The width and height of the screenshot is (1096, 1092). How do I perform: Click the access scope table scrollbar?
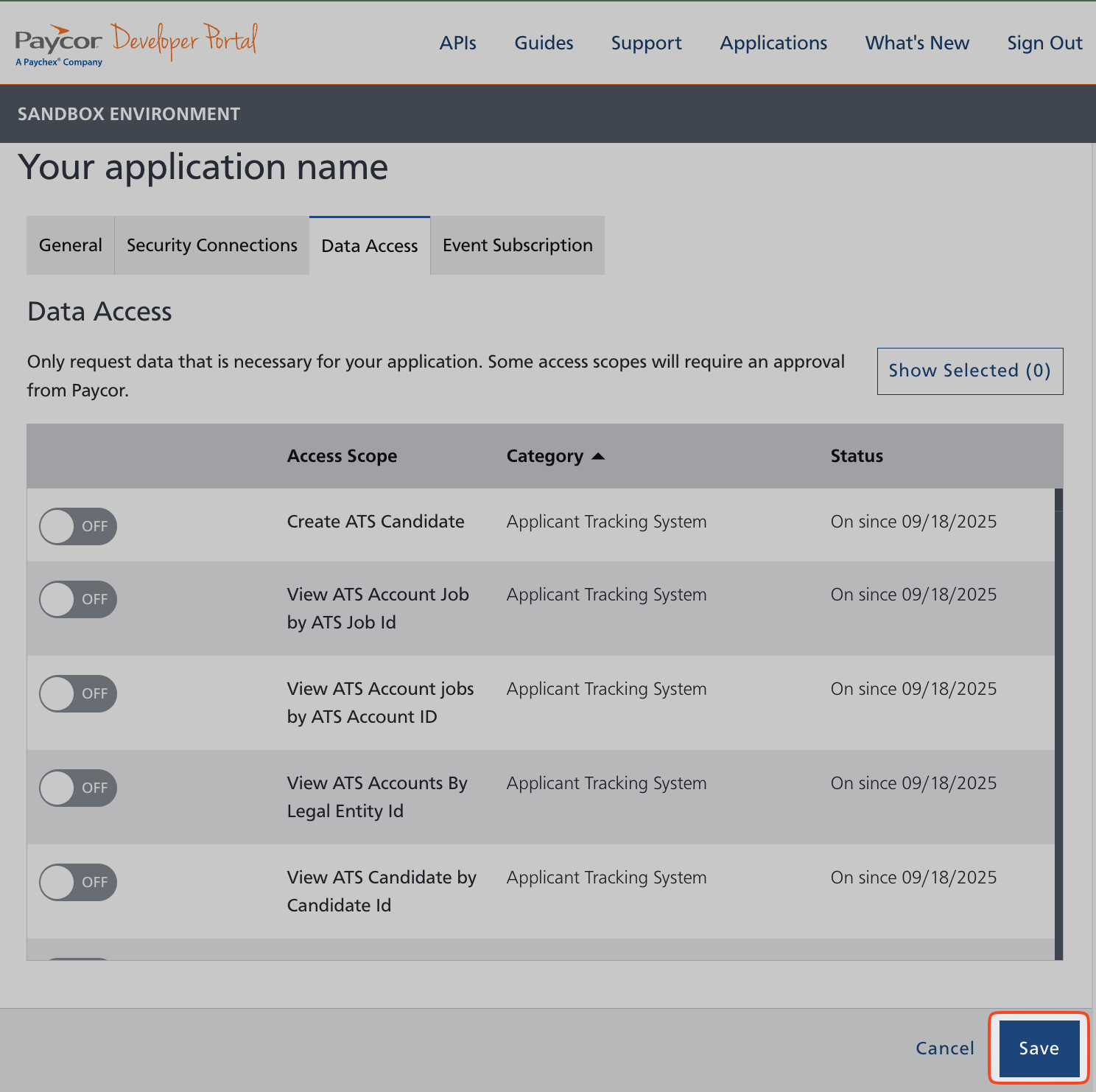point(1058,722)
